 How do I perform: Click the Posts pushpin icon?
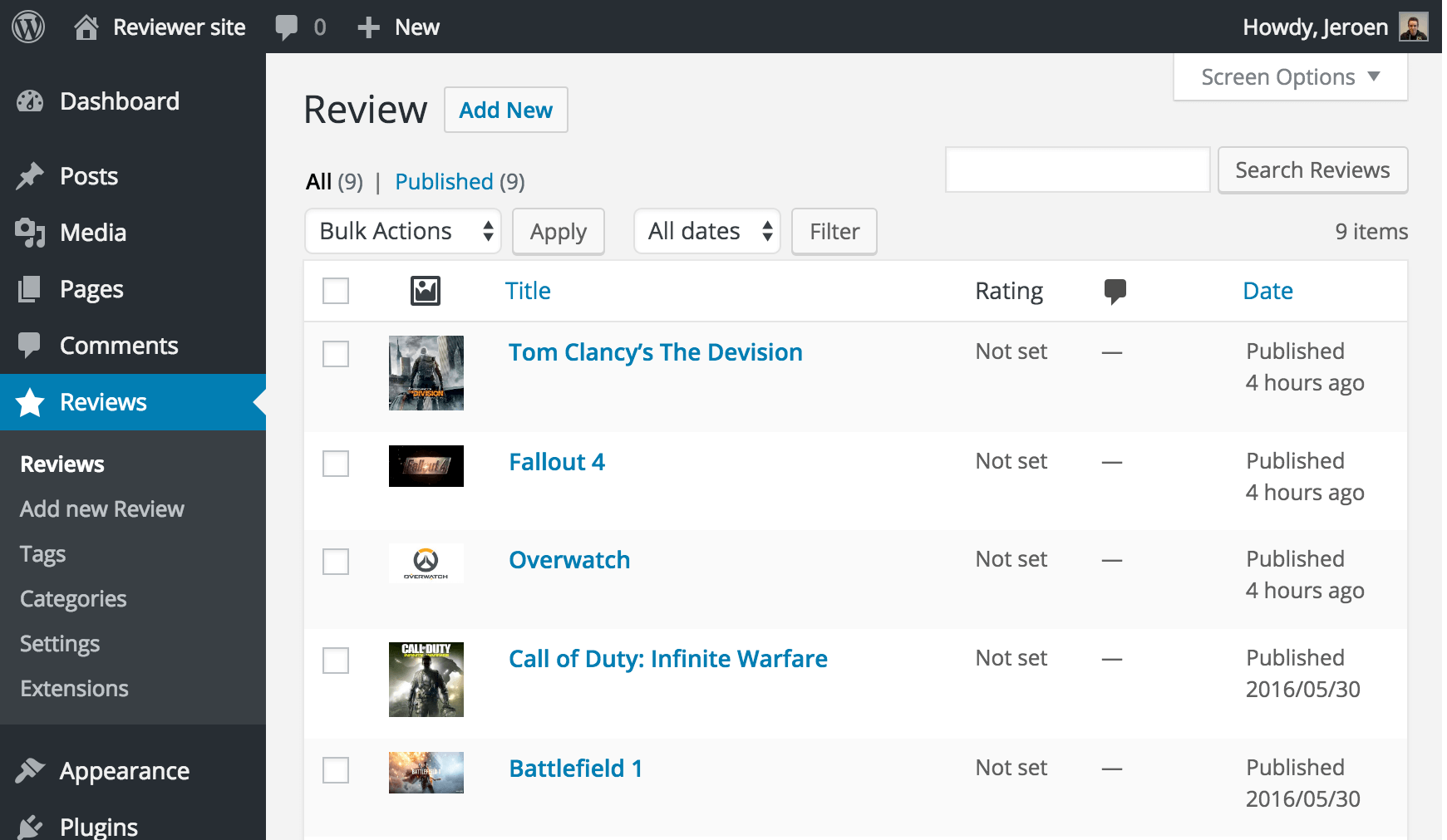click(30, 176)
